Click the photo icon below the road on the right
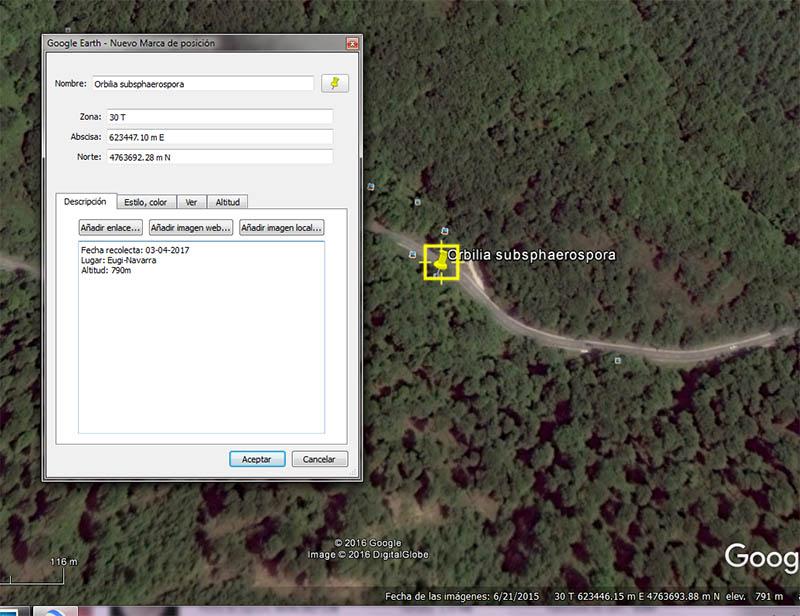The height and width of the screenshot is (616, 800). click(x=618, y=360)
